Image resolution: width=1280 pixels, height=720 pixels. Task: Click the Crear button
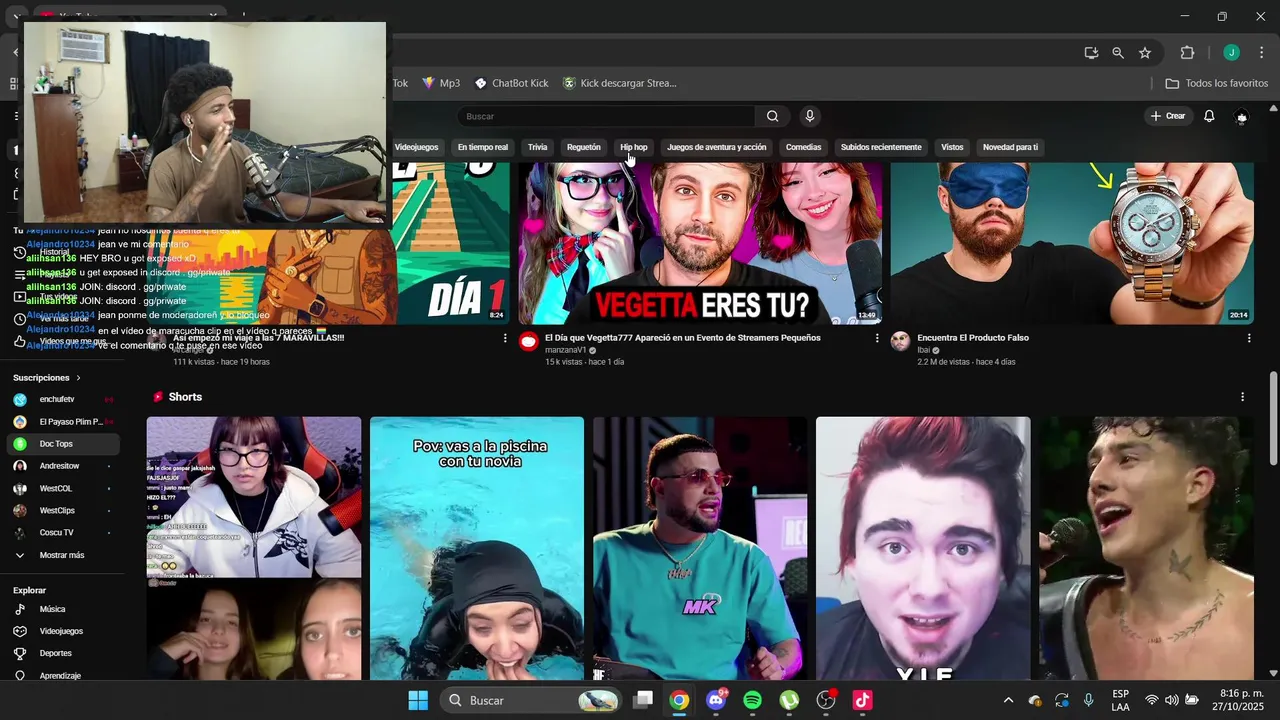coord(1167,116)
